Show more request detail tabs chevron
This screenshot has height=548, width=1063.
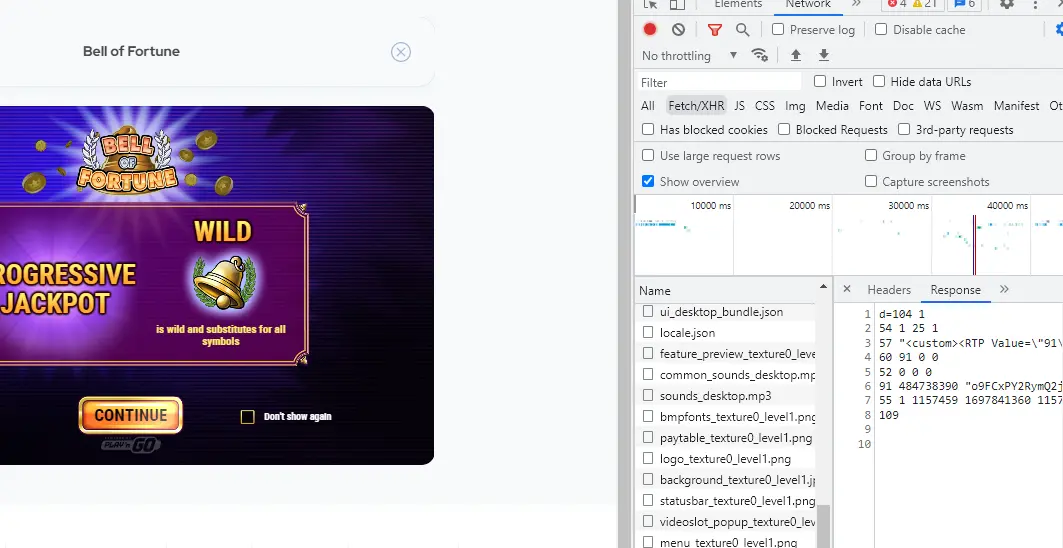click(1004, 289)
